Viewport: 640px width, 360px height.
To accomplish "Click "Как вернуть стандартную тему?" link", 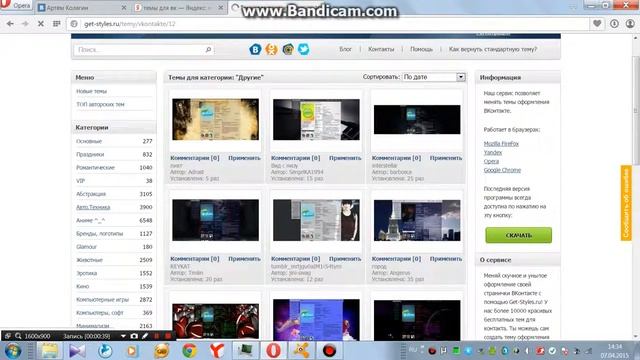I will (493, 49).
